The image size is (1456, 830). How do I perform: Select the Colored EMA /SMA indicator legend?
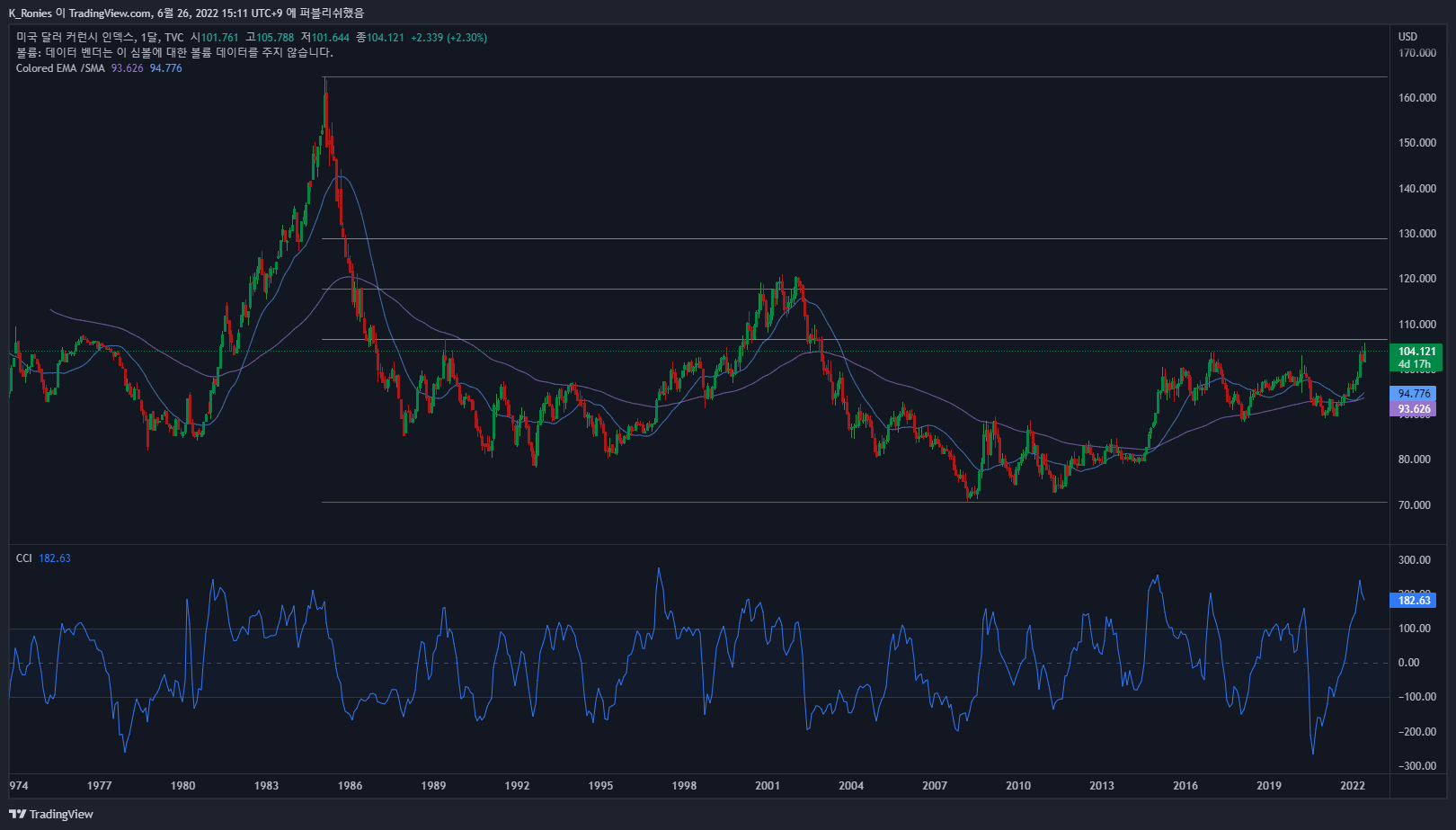click(x=60, y=68)
